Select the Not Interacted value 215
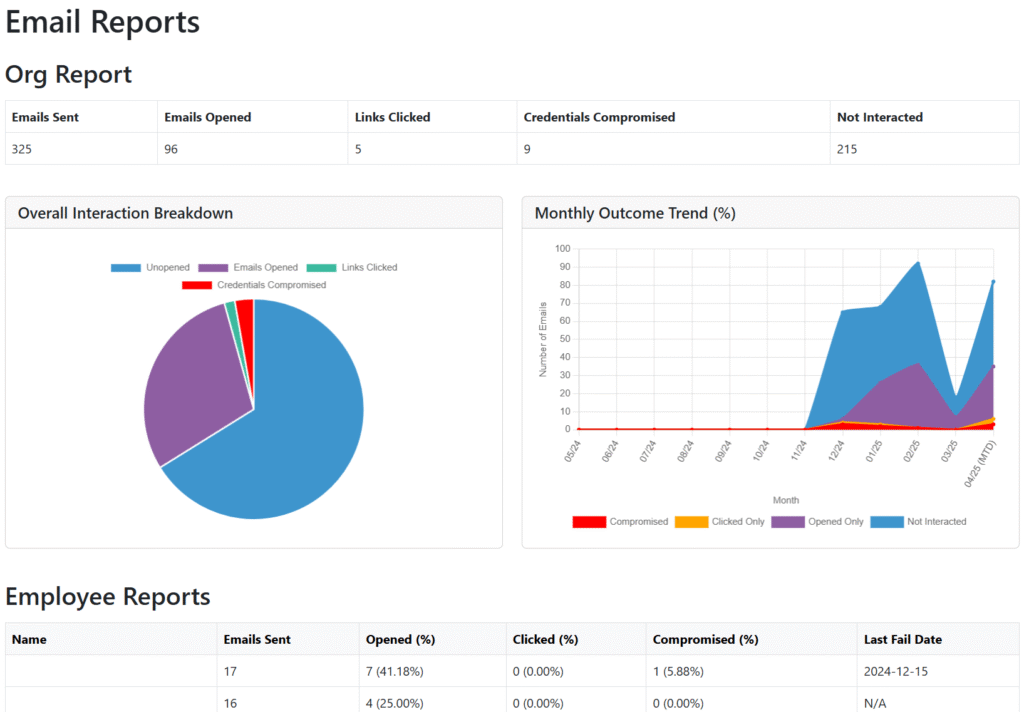The height and width of the screenshot is (712, 1024). (x=844, y=148)
